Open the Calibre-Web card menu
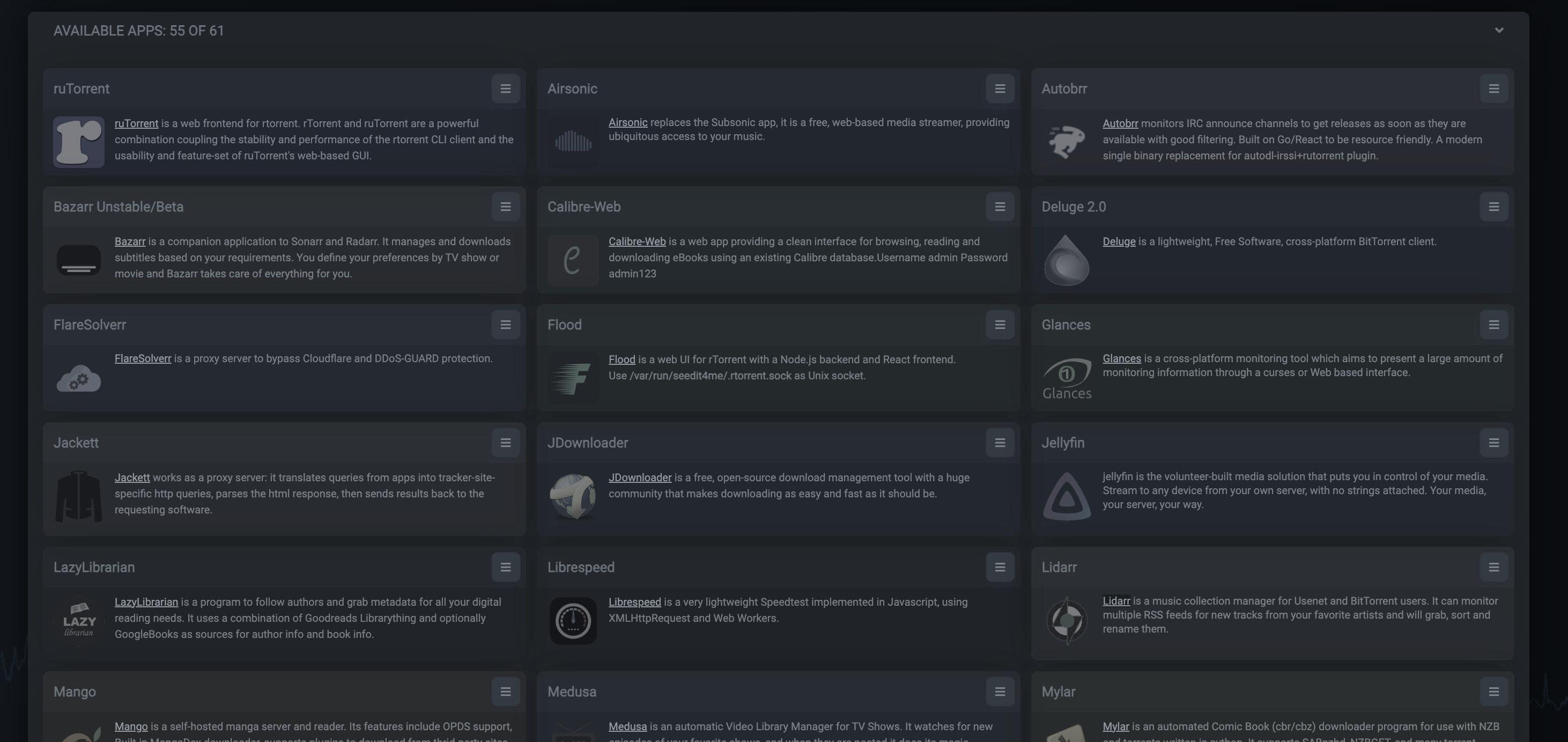Viewport: 1568px width, 742px height. coord(1000,207)
